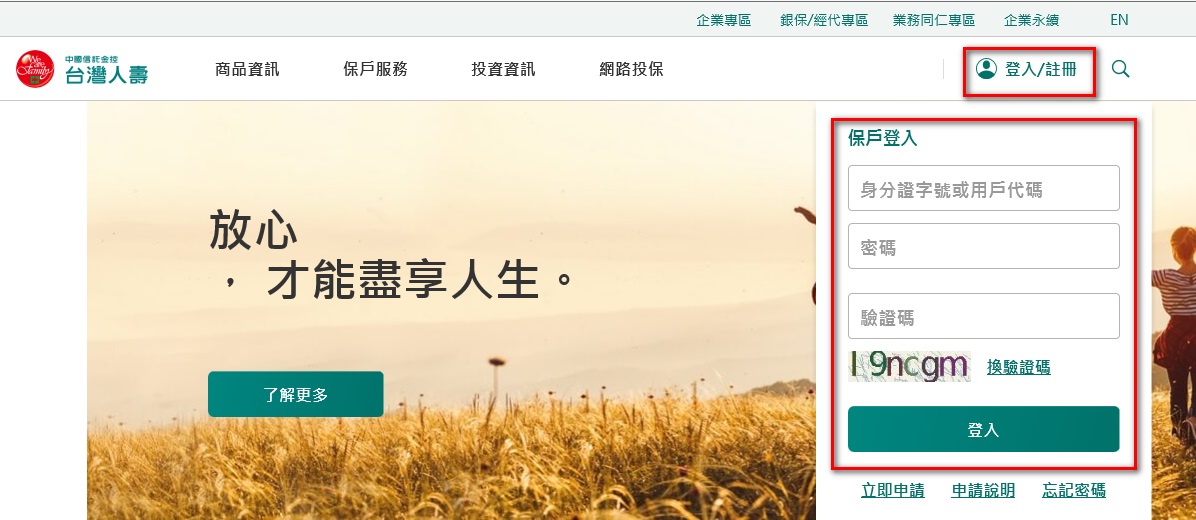Click the Taiwan Life logo

82,69
